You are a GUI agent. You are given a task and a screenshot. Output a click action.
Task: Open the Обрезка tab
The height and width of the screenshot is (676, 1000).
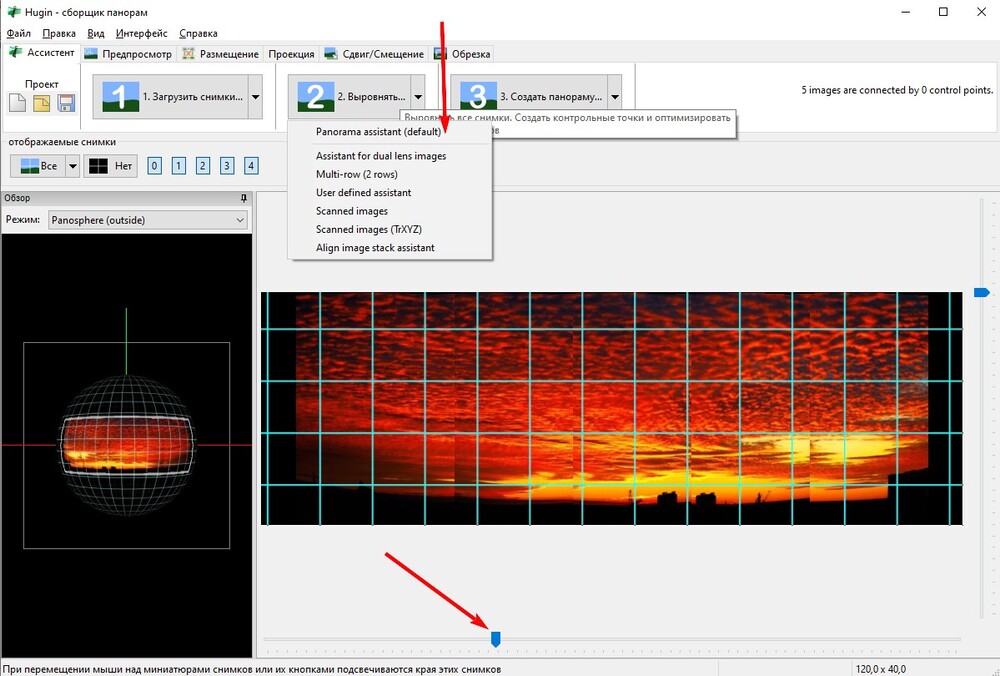point(463,54)
